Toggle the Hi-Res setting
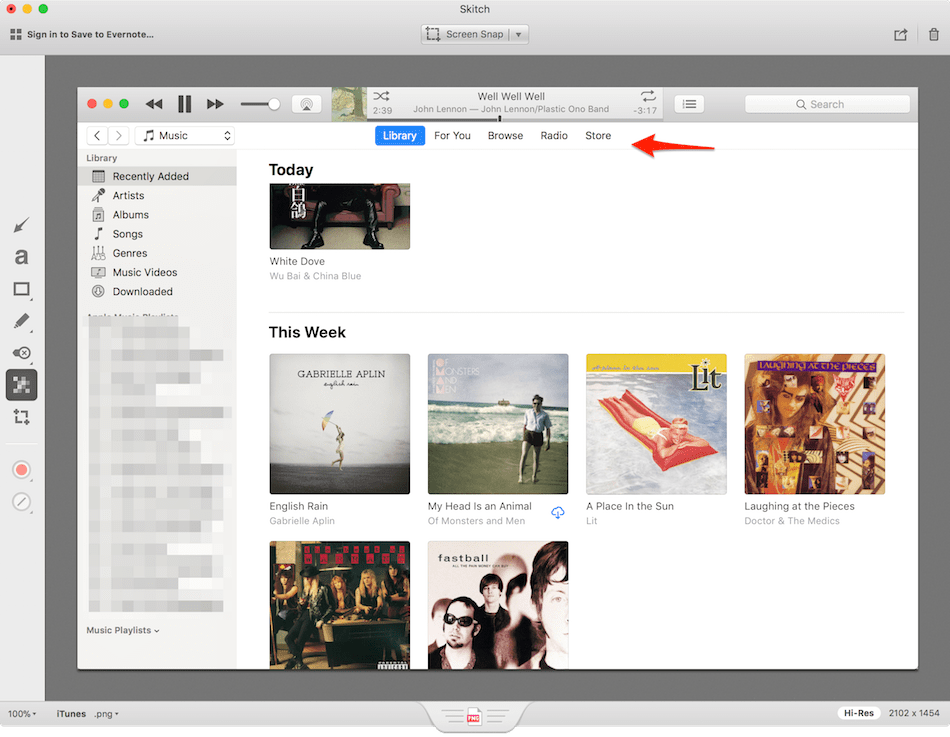The height and width of the screenshot is (737, 950). pyautogui.click(x=858, y=713)
